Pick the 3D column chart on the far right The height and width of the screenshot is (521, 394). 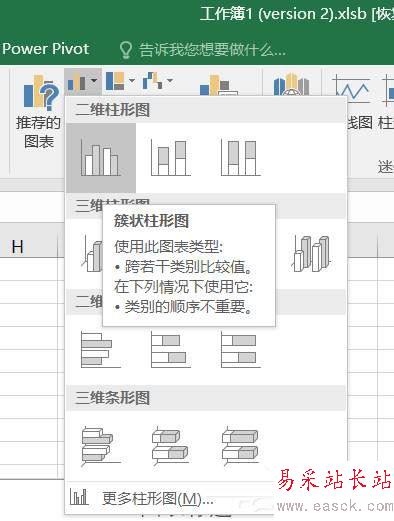click(x=311, y=253)
